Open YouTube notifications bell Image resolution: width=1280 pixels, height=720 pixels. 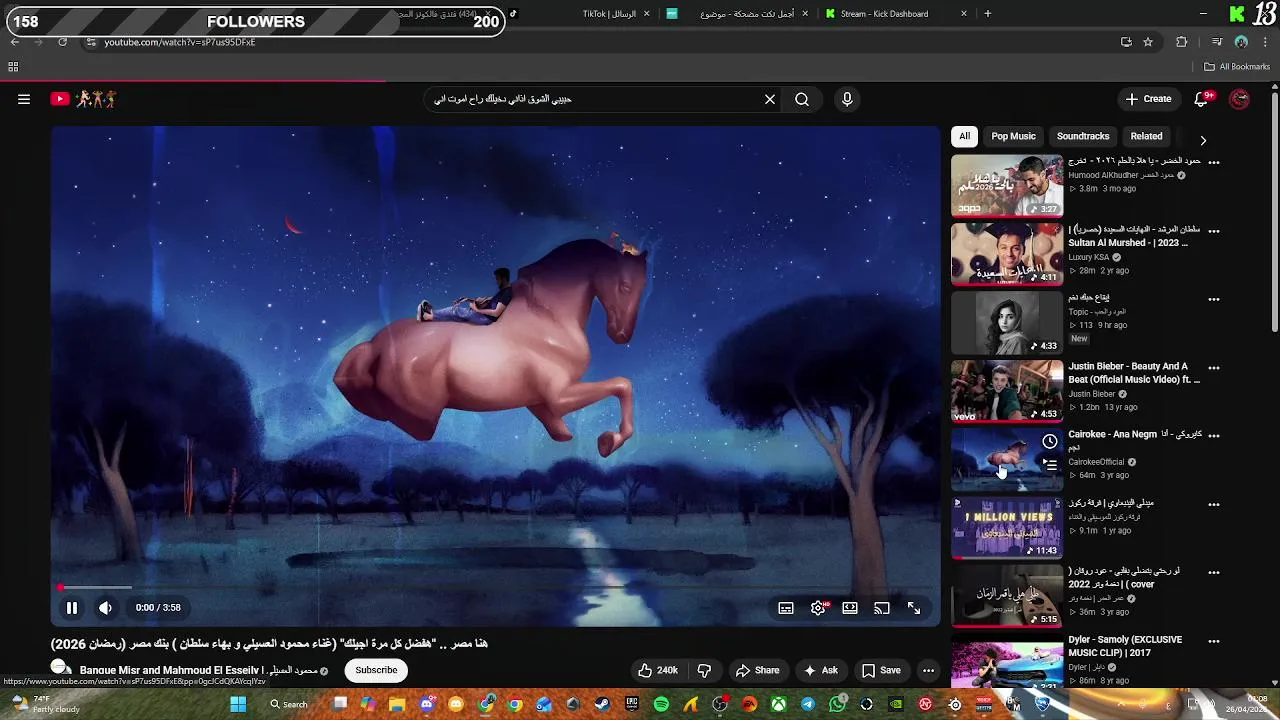click(1202, 99)
